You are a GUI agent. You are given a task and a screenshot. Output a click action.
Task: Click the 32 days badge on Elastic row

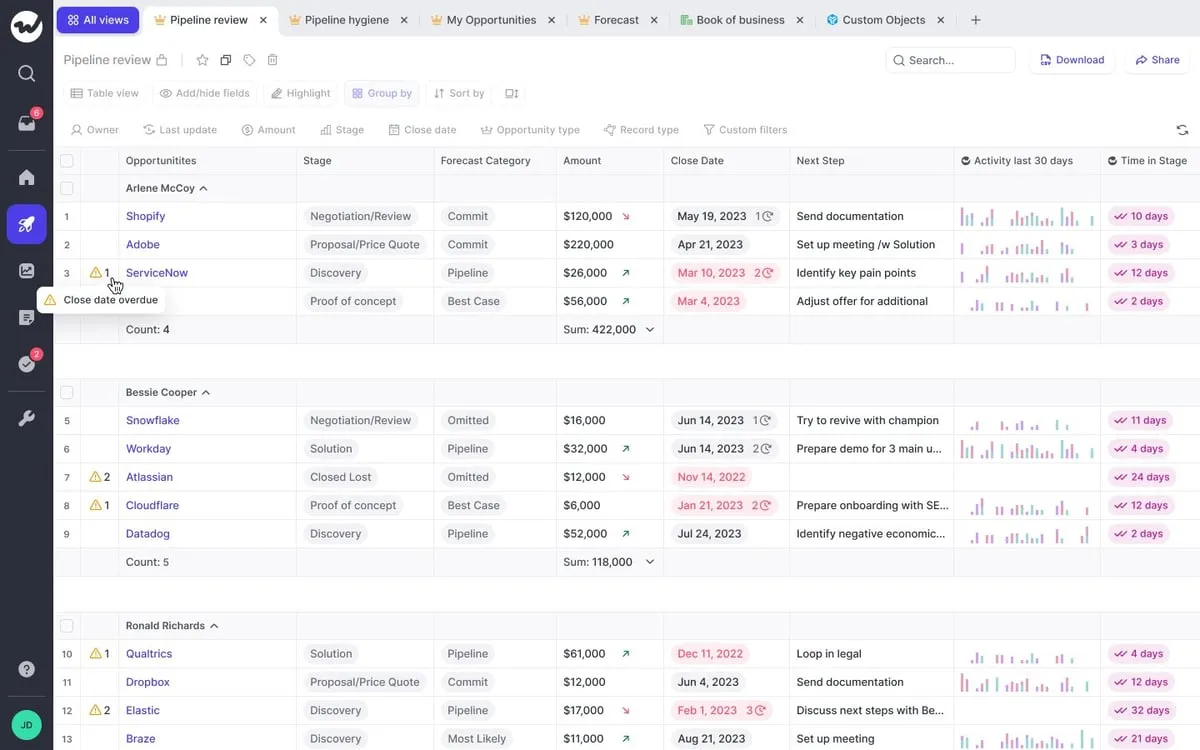pyautogui.click(x=1140, y=711)
